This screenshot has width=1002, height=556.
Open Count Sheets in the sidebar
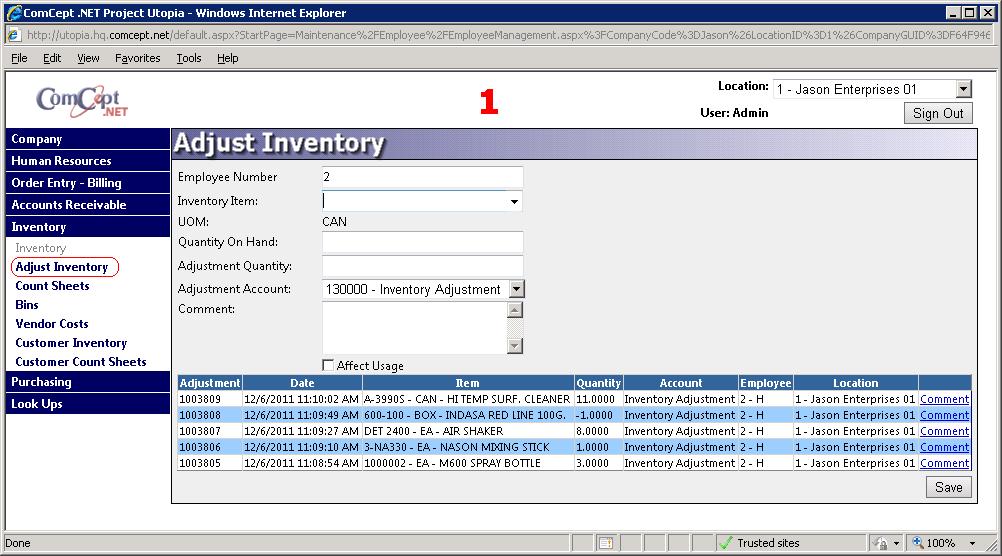(52, 286)
